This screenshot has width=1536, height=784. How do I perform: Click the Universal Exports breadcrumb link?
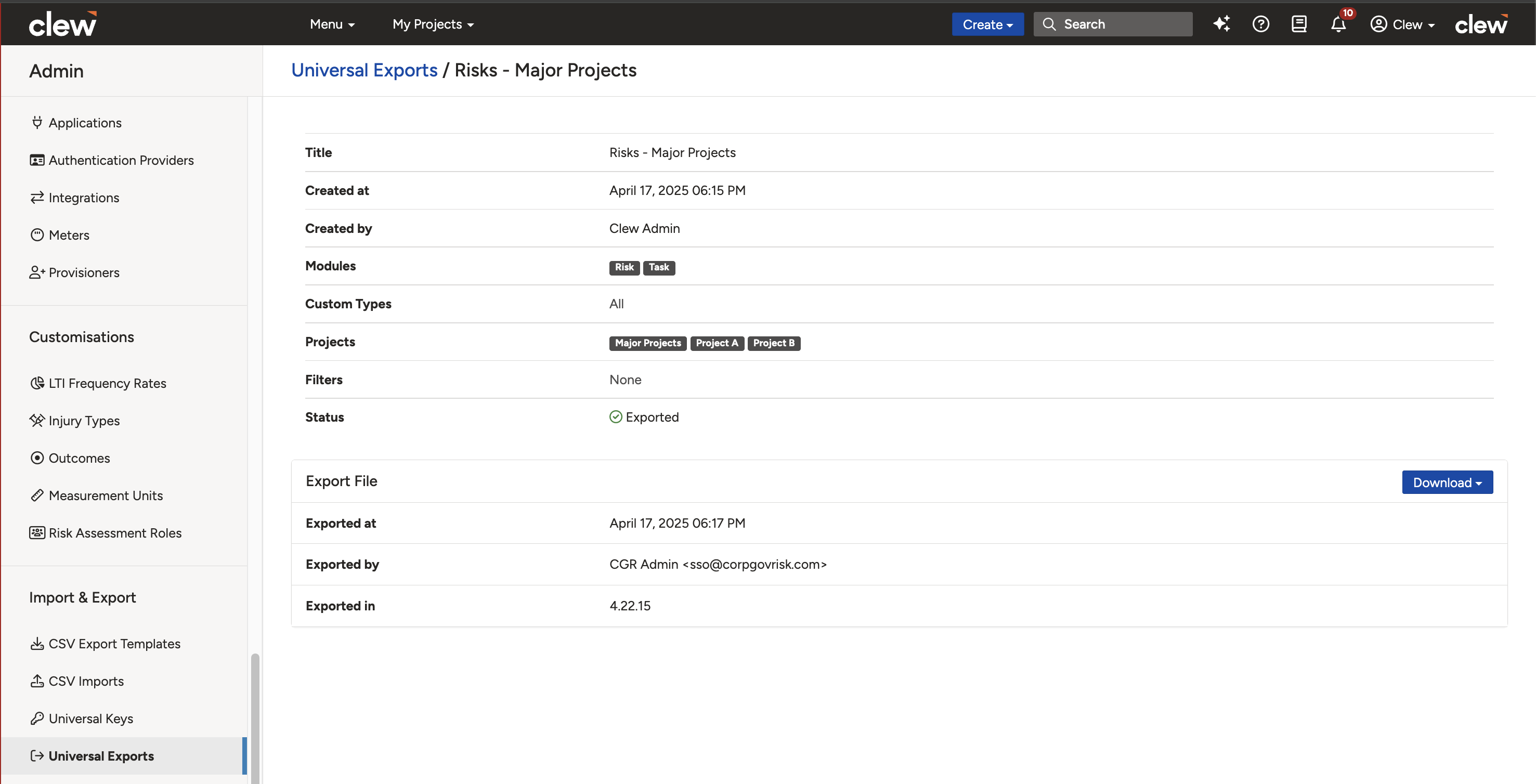[x=365, y=70]
